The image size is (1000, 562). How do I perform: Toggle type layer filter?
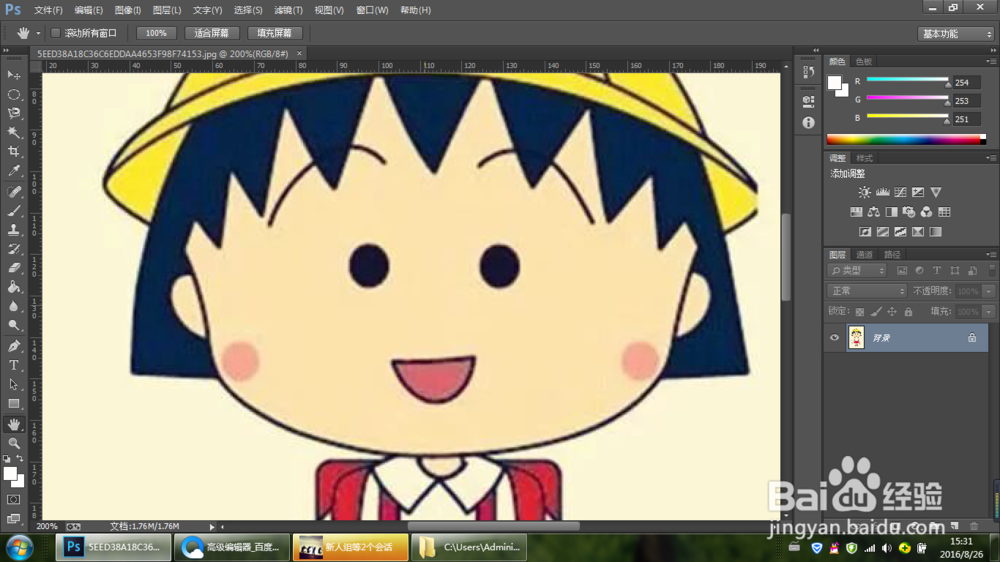click(937, 270)
